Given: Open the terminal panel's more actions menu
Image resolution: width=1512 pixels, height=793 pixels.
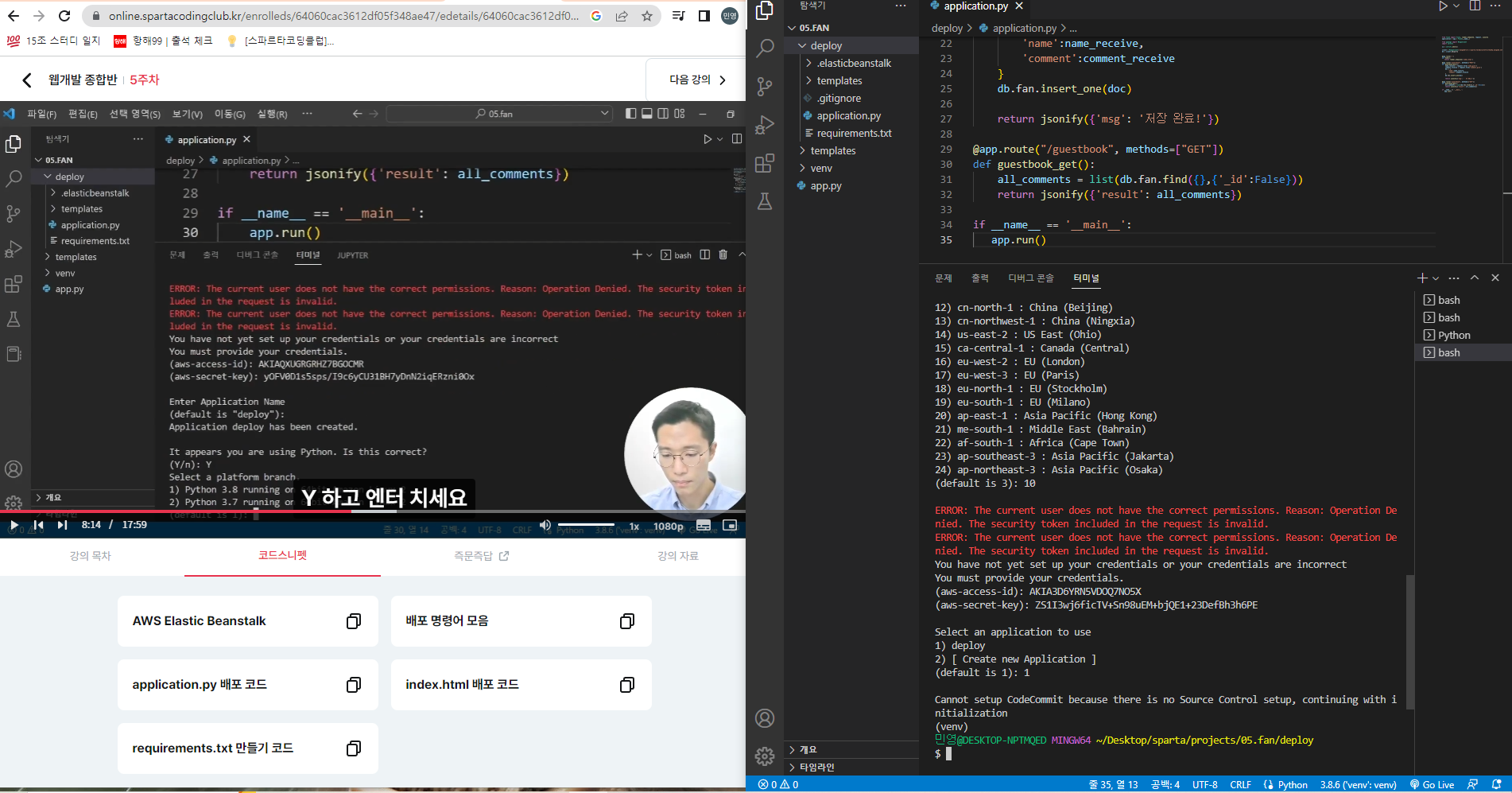Looking at the screenshot, I should [x=1454, y=278].
